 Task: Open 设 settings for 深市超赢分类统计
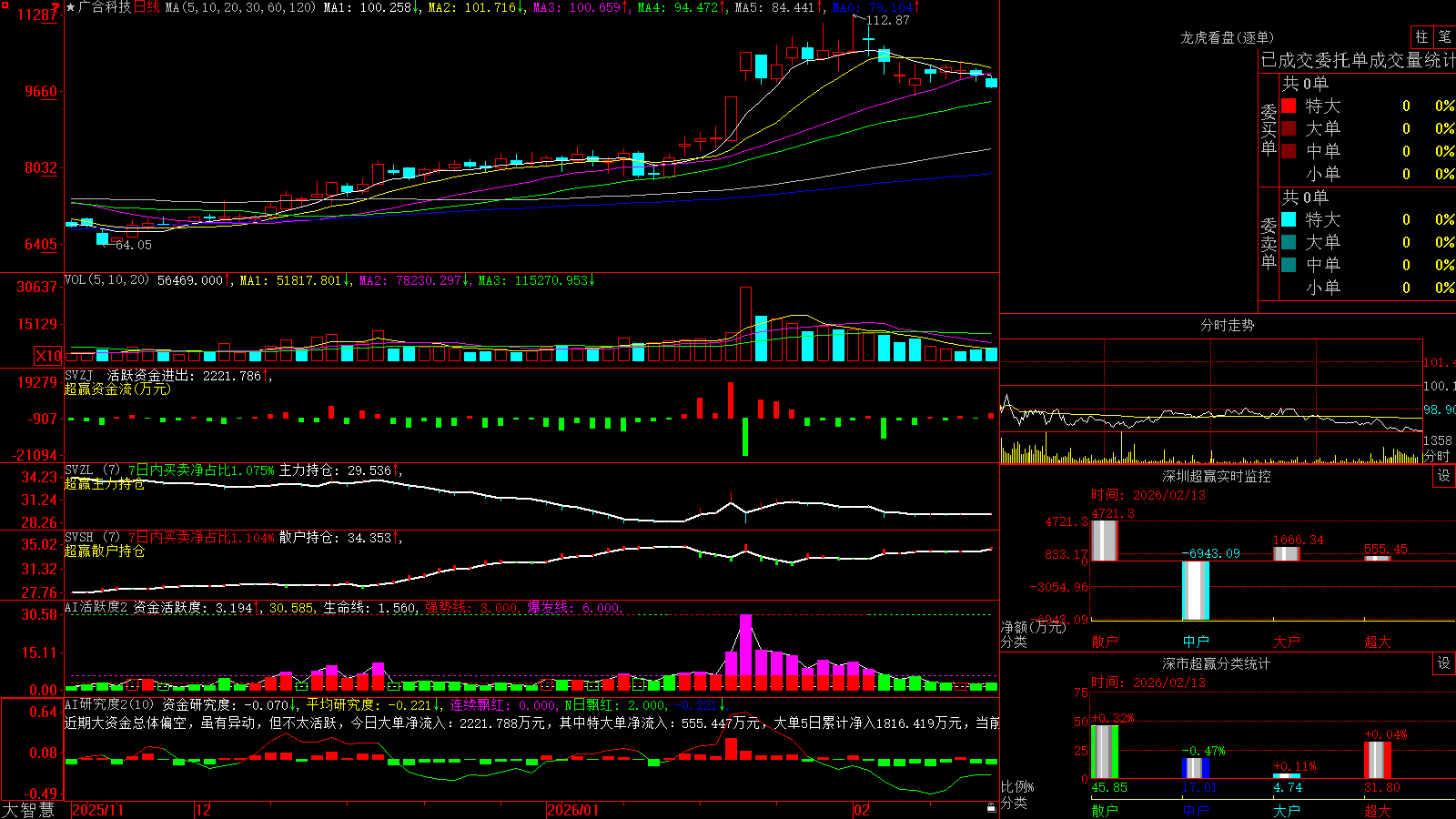[x=1444, y=663]
